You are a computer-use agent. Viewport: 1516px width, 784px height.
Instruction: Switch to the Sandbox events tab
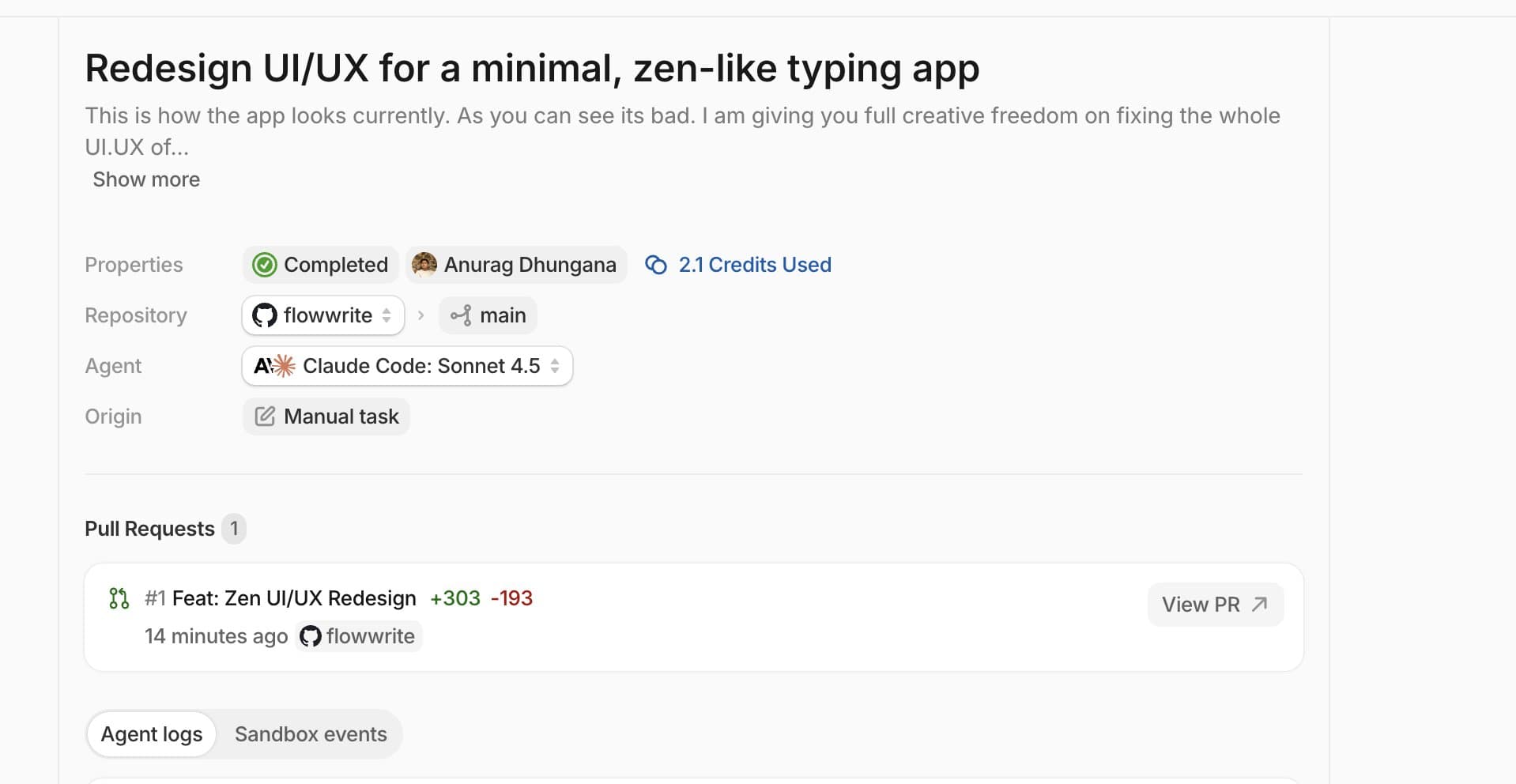coord(310,734)
